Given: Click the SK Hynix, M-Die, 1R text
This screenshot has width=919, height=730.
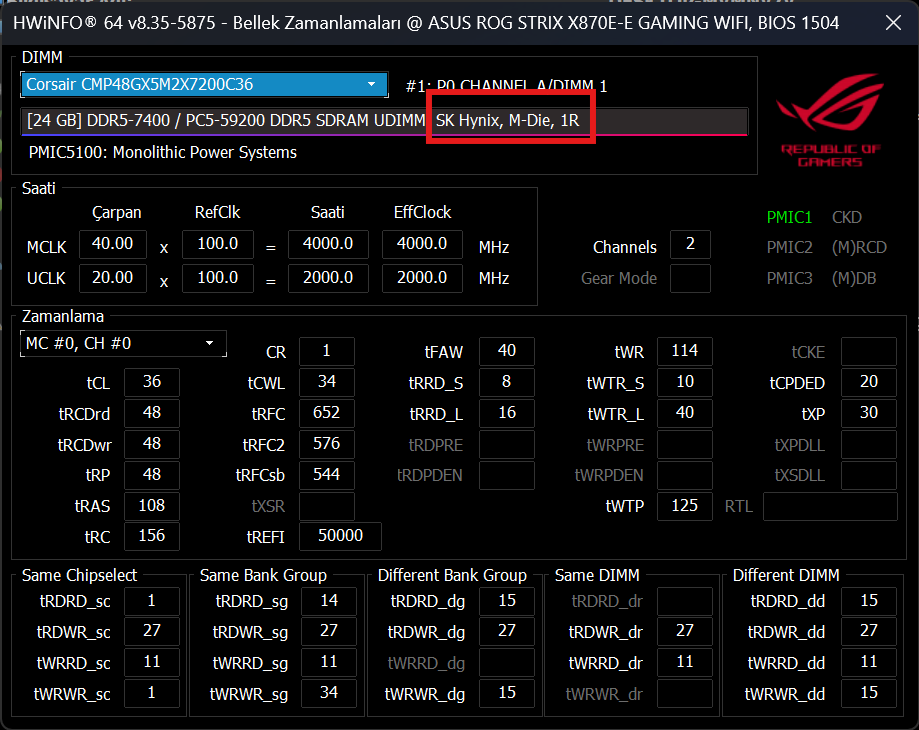Looking at the screenshot, I should (x=507, y=121).
